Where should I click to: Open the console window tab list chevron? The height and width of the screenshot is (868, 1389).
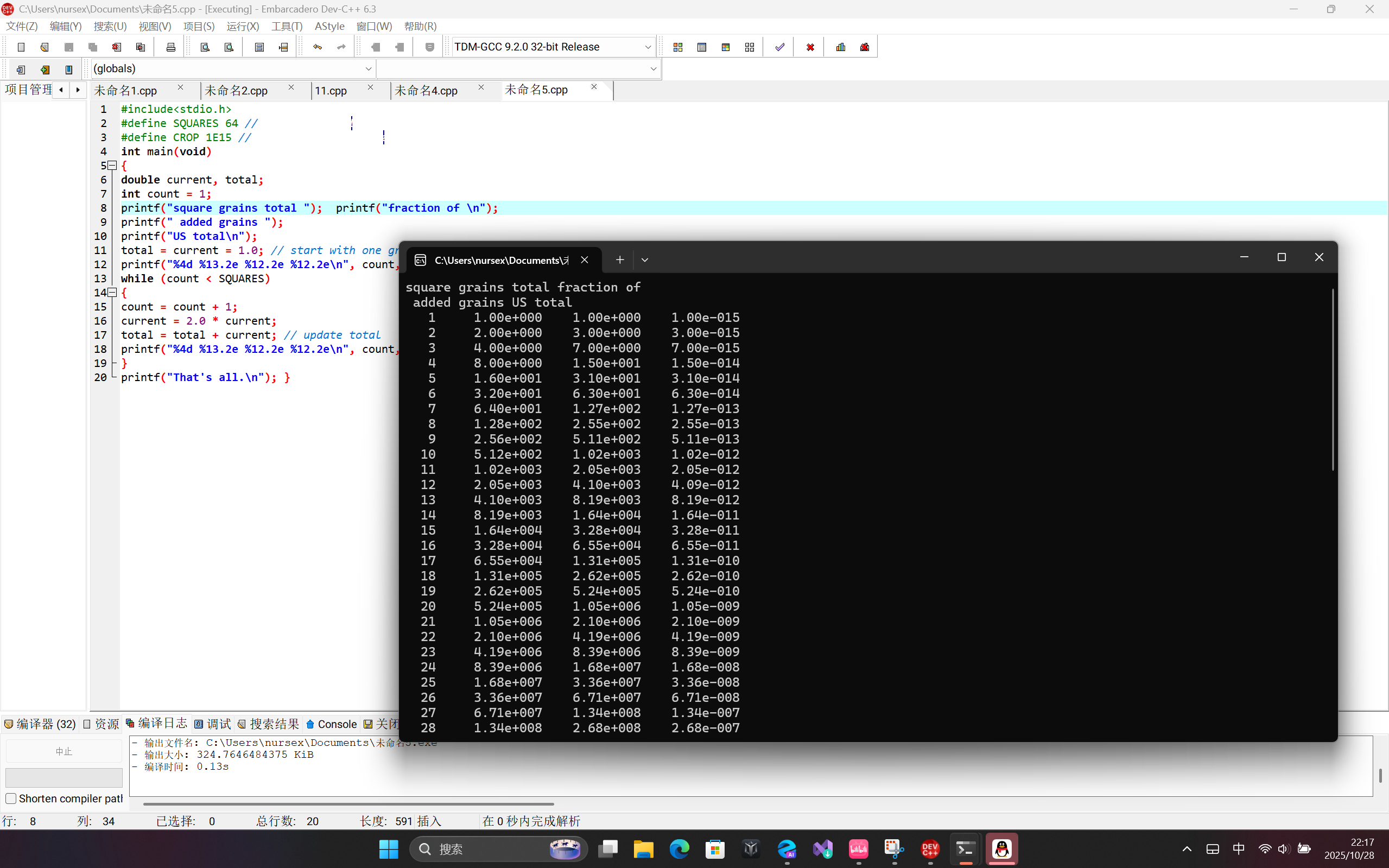pos(645,260)
